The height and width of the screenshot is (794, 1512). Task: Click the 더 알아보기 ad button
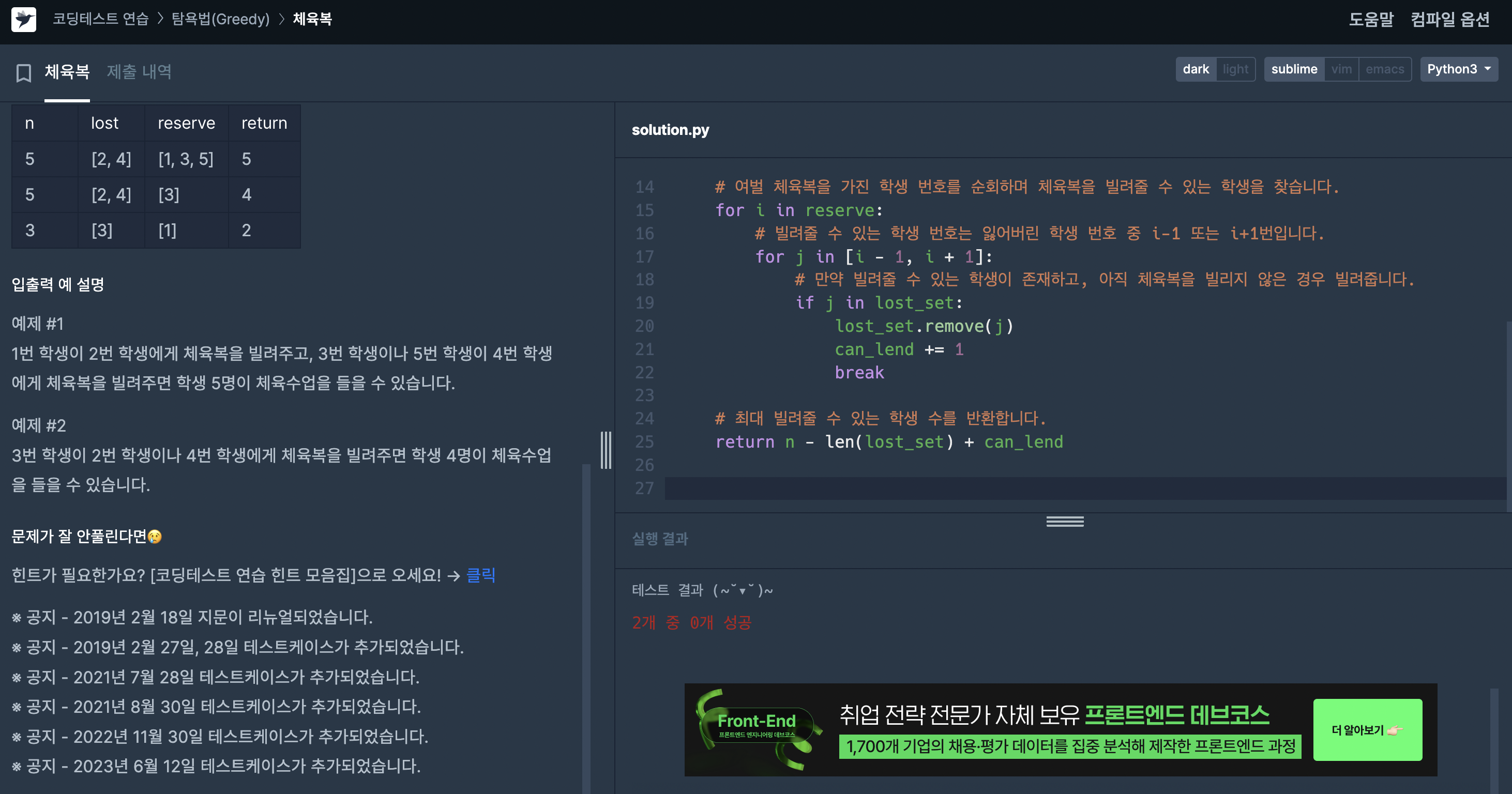(x=1368, y=729)
